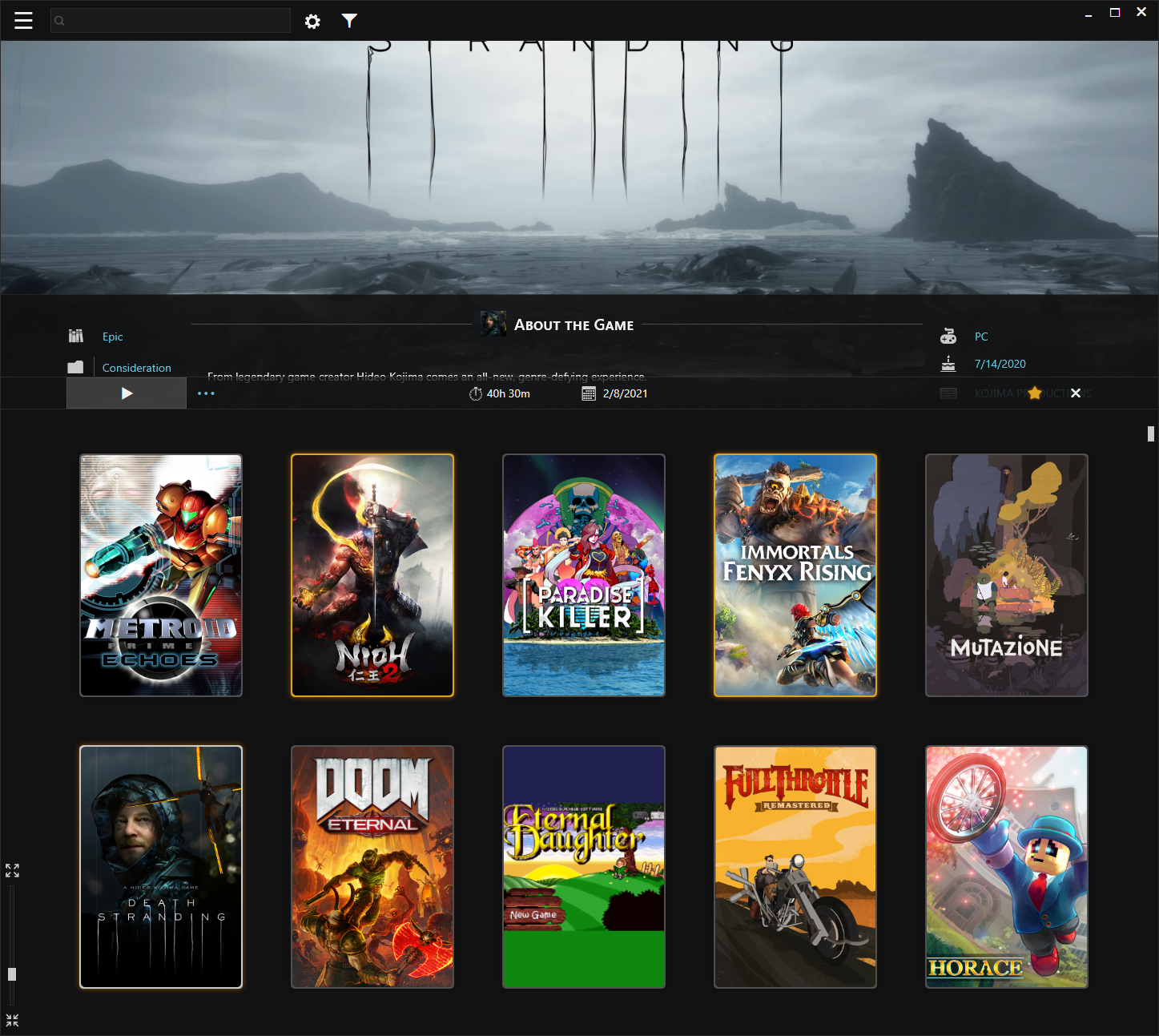
Task: Open the Consideration category link
Action: (x=137, y=368)
